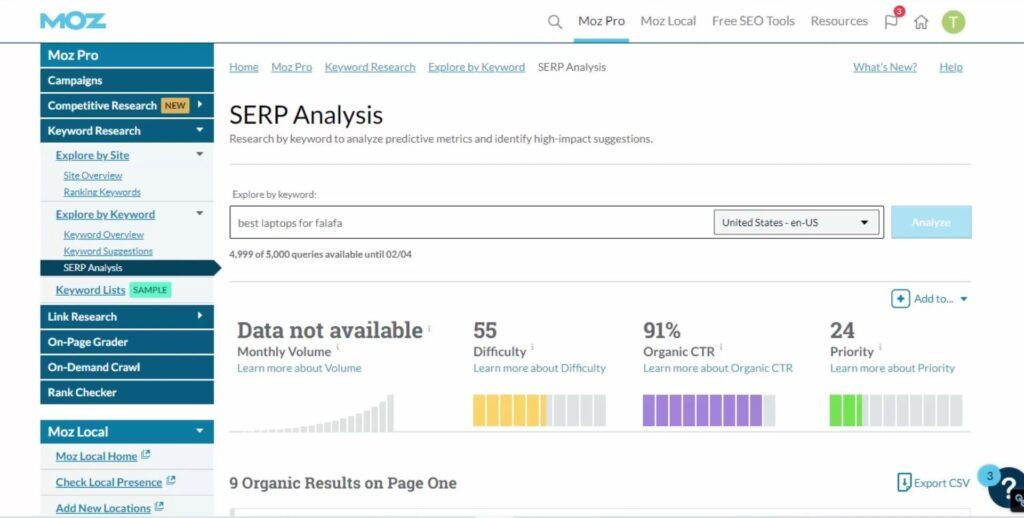Select the Moz Local top tab
The image size is (1024, 518).
pos(668,21)
